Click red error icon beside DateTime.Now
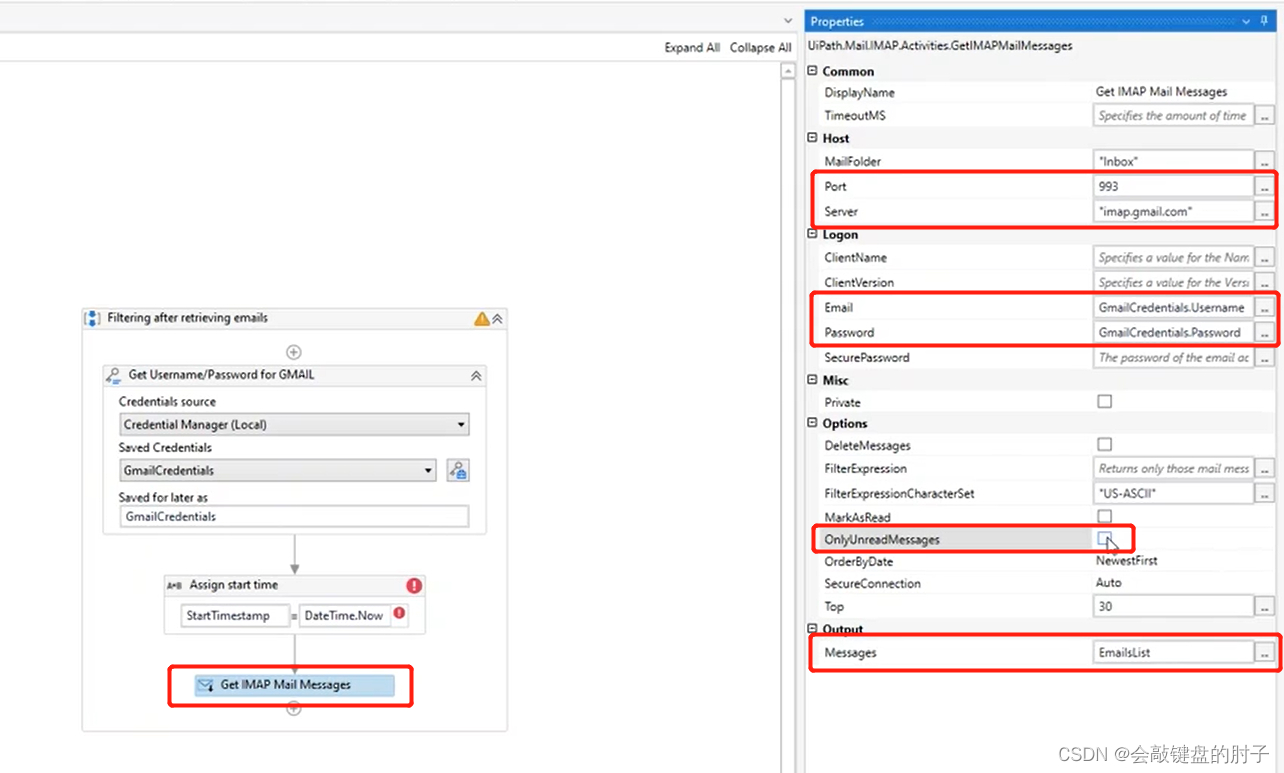The width and height of the screenshot is (1284, 773). (x=399, y=613)
